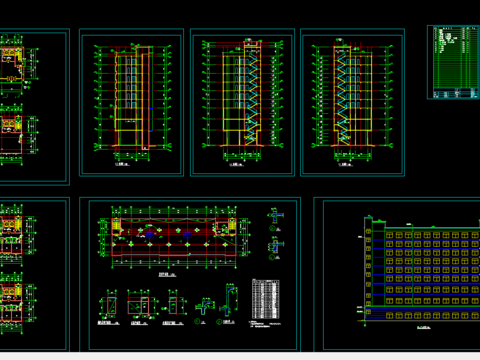Click the white schedule table on roof plan sheet
Screen dimensions: 480x360
click(265, 299)
